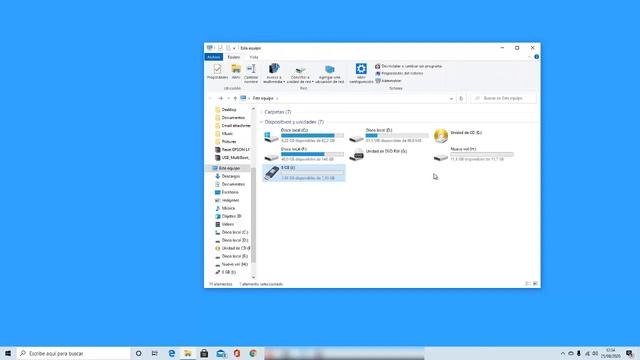
Task: Collapse the Carpetas (7) group
Action: point(262,112)
